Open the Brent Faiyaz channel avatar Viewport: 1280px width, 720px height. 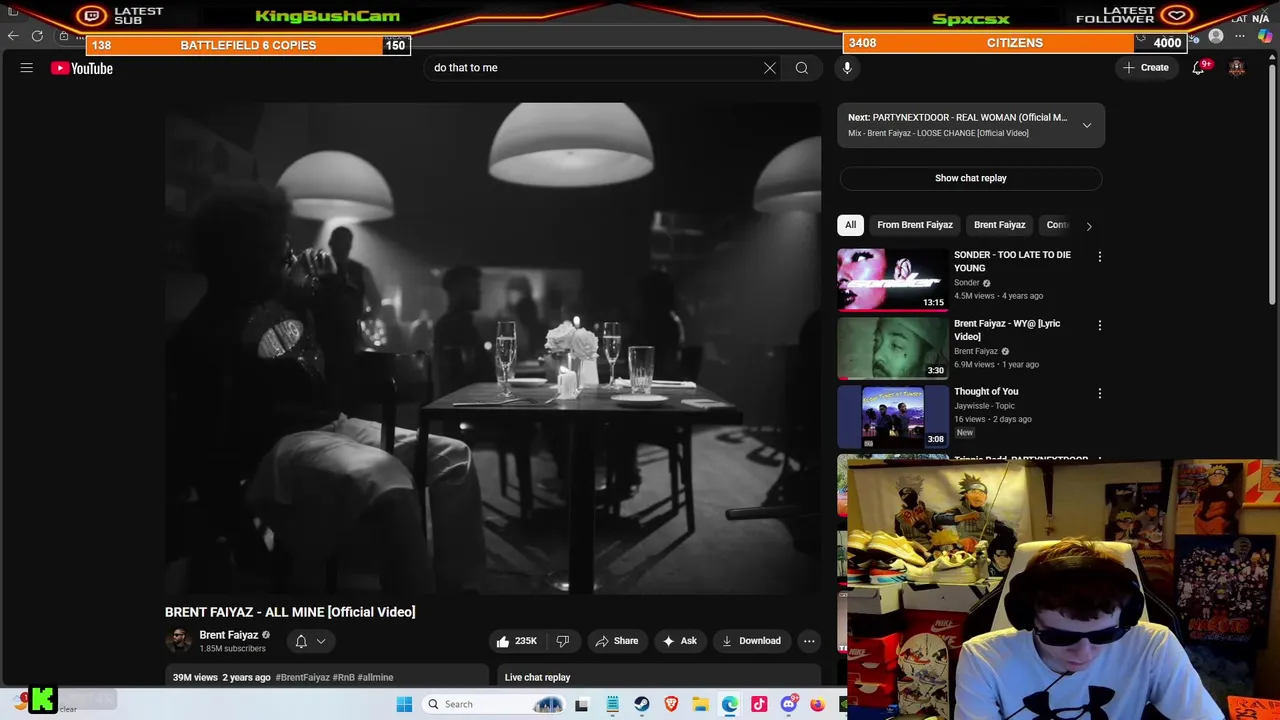click(178, 641)
